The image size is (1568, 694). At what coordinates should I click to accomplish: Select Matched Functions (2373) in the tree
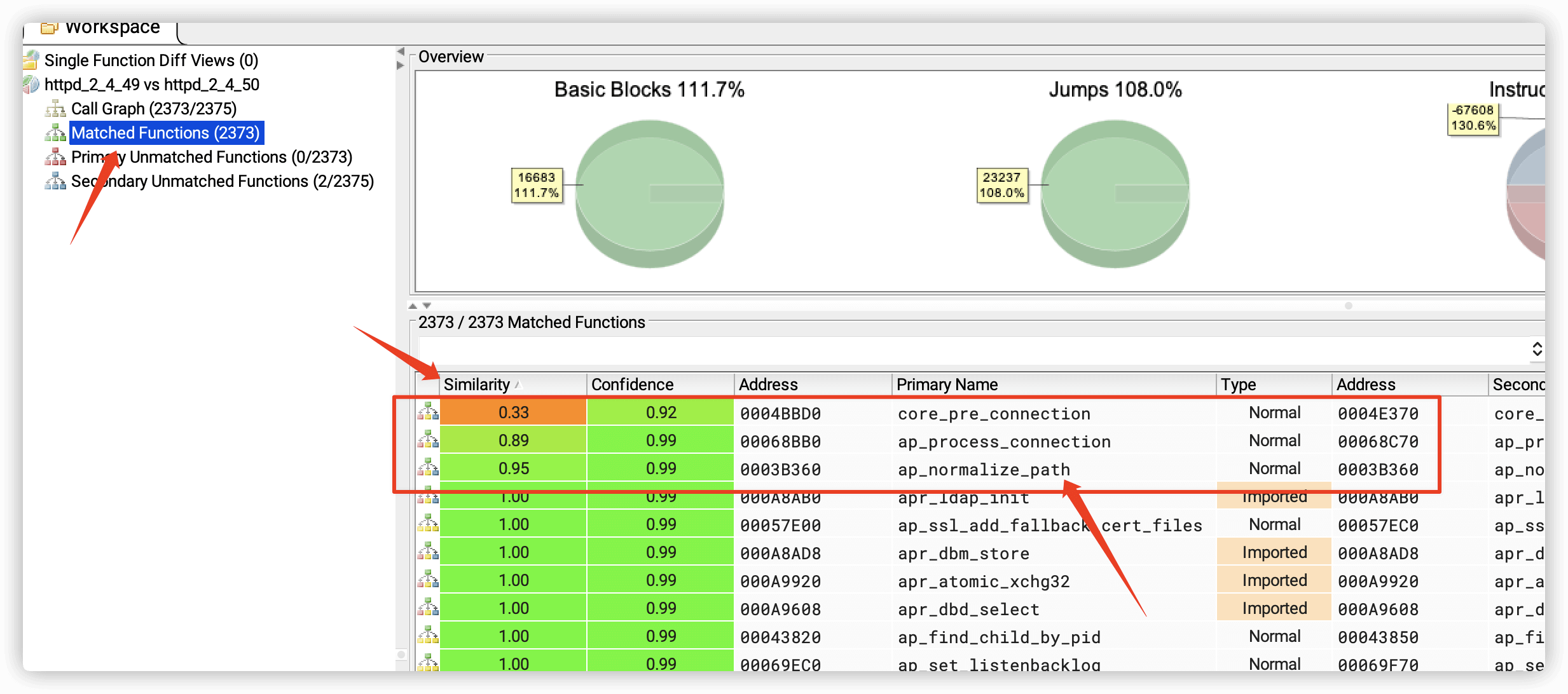pos(165,133)
